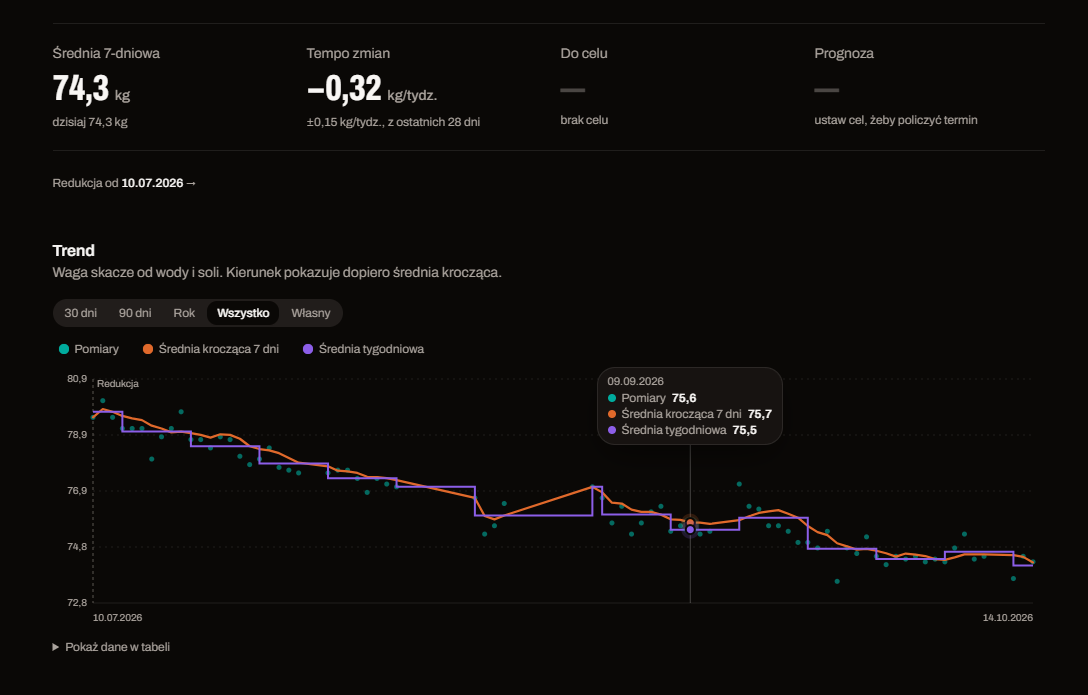The height and width of the screenshot is (695, 1088).
Task: Click the 80,9 y-axis label
Action: pos(77,379)
